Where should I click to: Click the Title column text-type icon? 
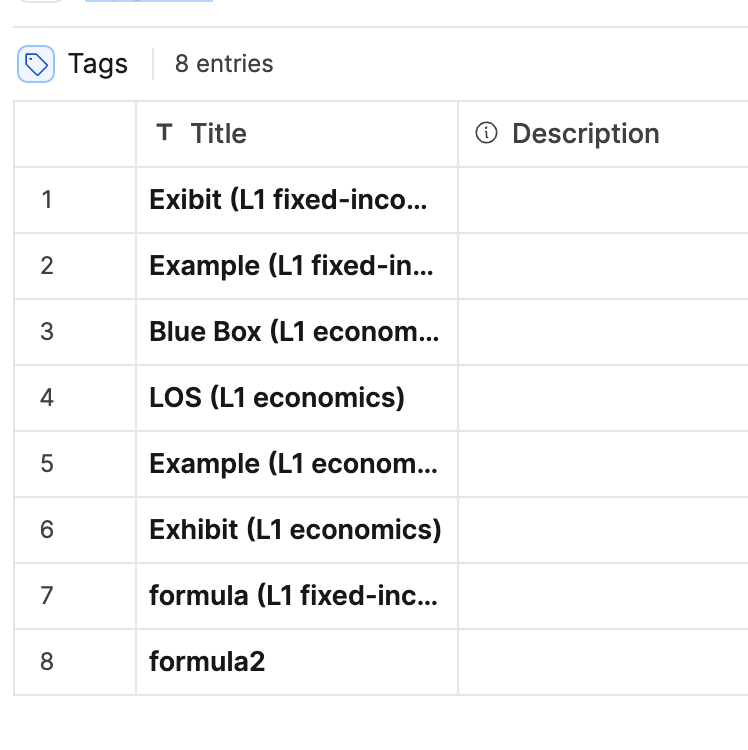164,132
